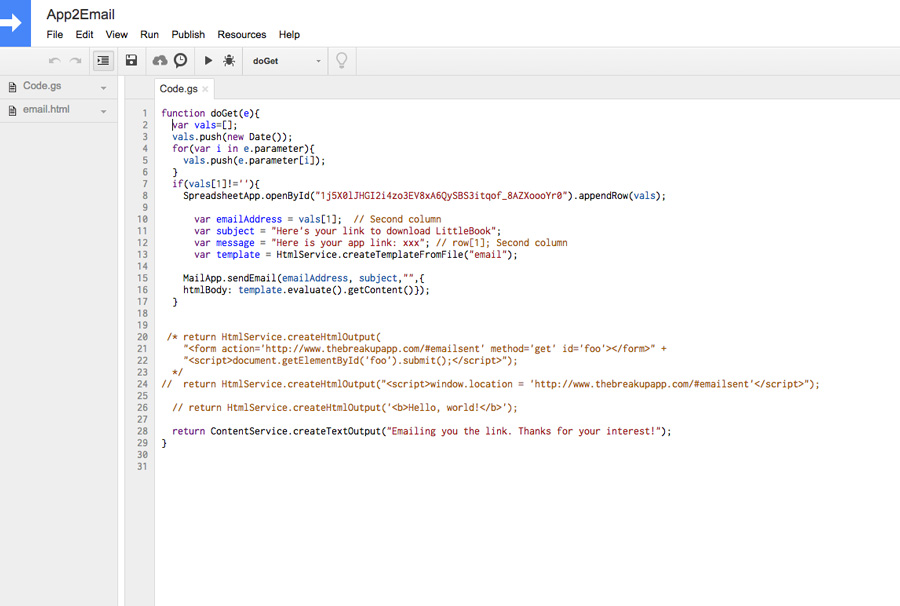The height and width of the screenshot is (606, 900).
Task: Switch to the Code.gs editor tab
Action: 179,89
